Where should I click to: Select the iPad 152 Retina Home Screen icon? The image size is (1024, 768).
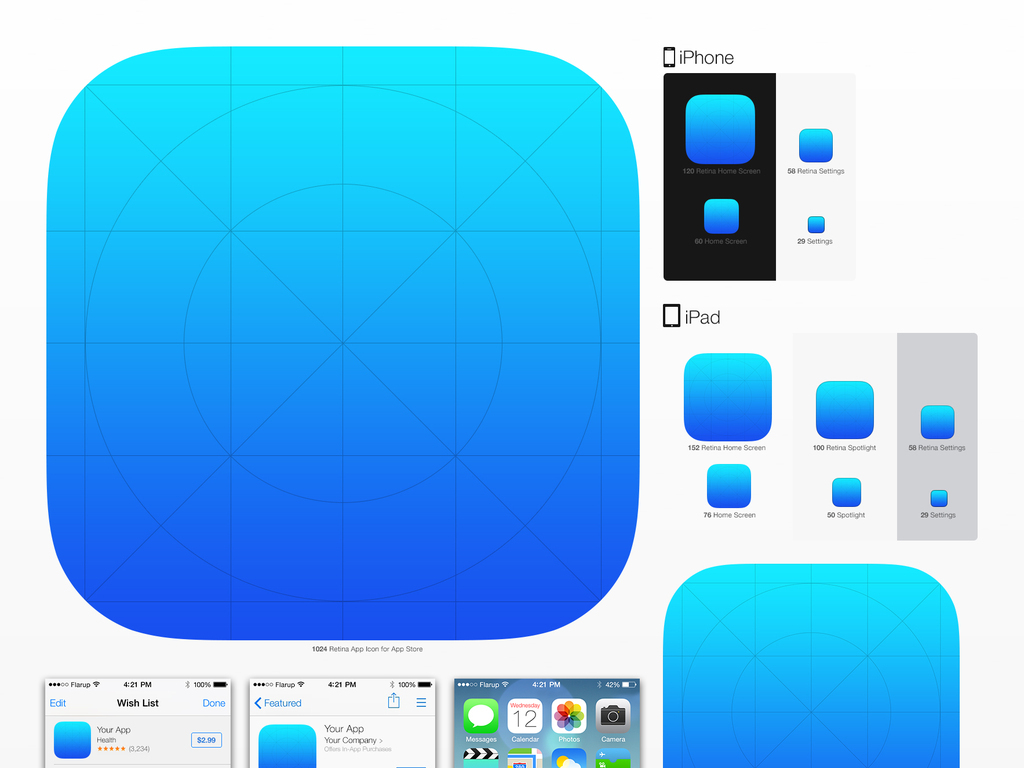[x=727, y=397]
